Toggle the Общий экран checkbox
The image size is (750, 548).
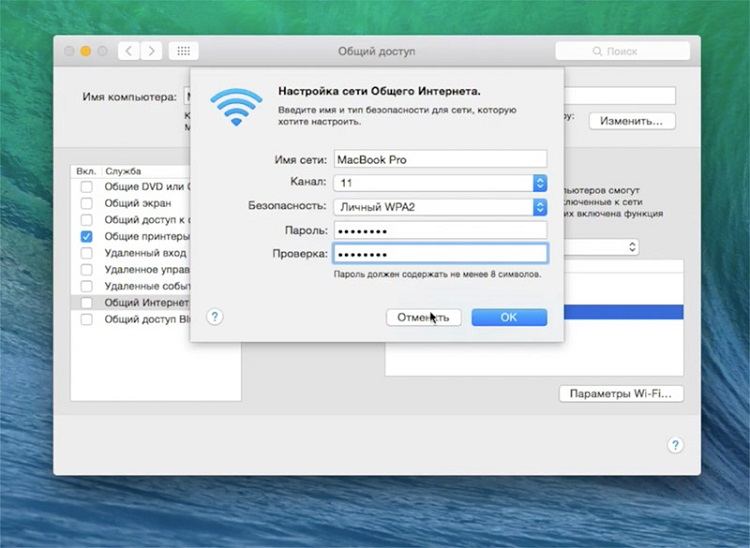coord(86,203)
